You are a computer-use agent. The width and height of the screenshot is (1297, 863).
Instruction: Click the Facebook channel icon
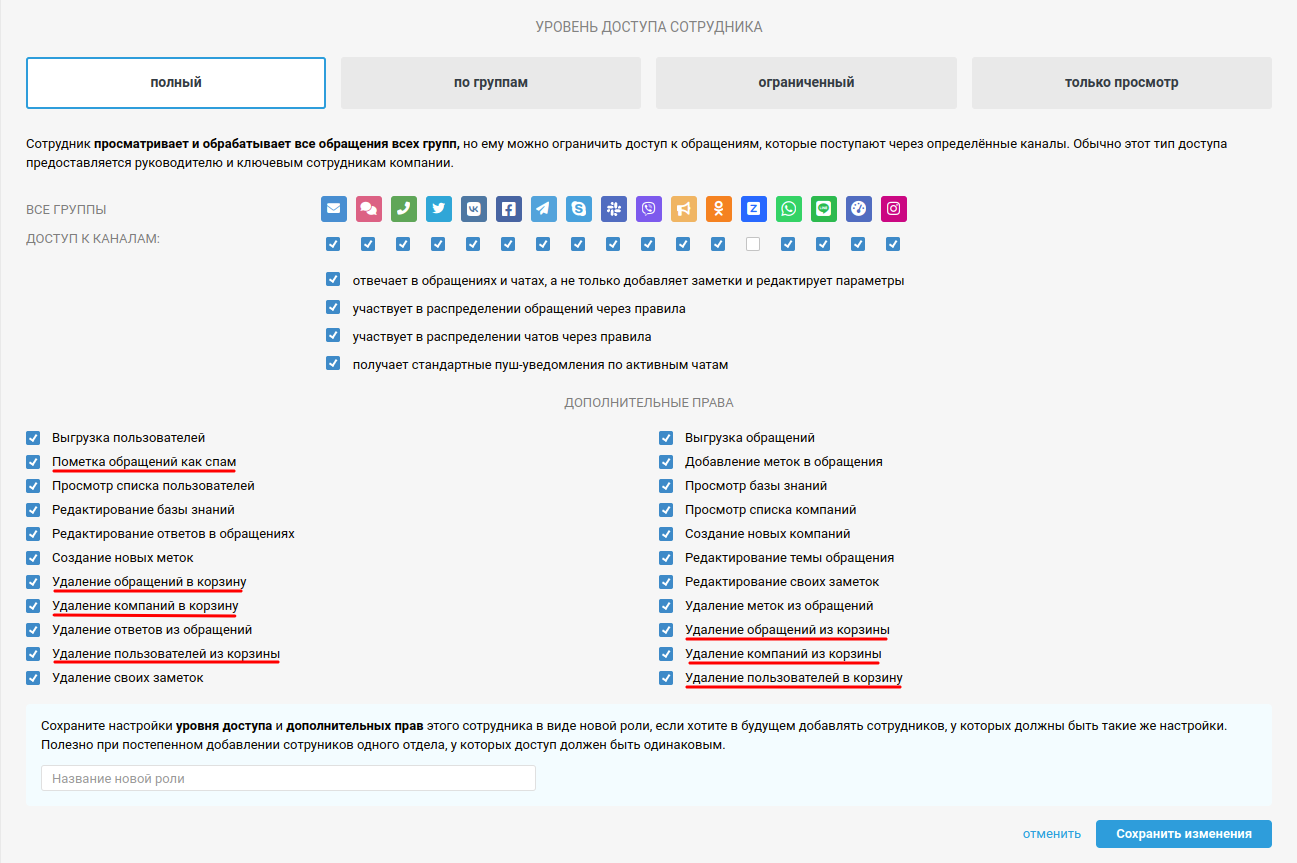(509, 209)
